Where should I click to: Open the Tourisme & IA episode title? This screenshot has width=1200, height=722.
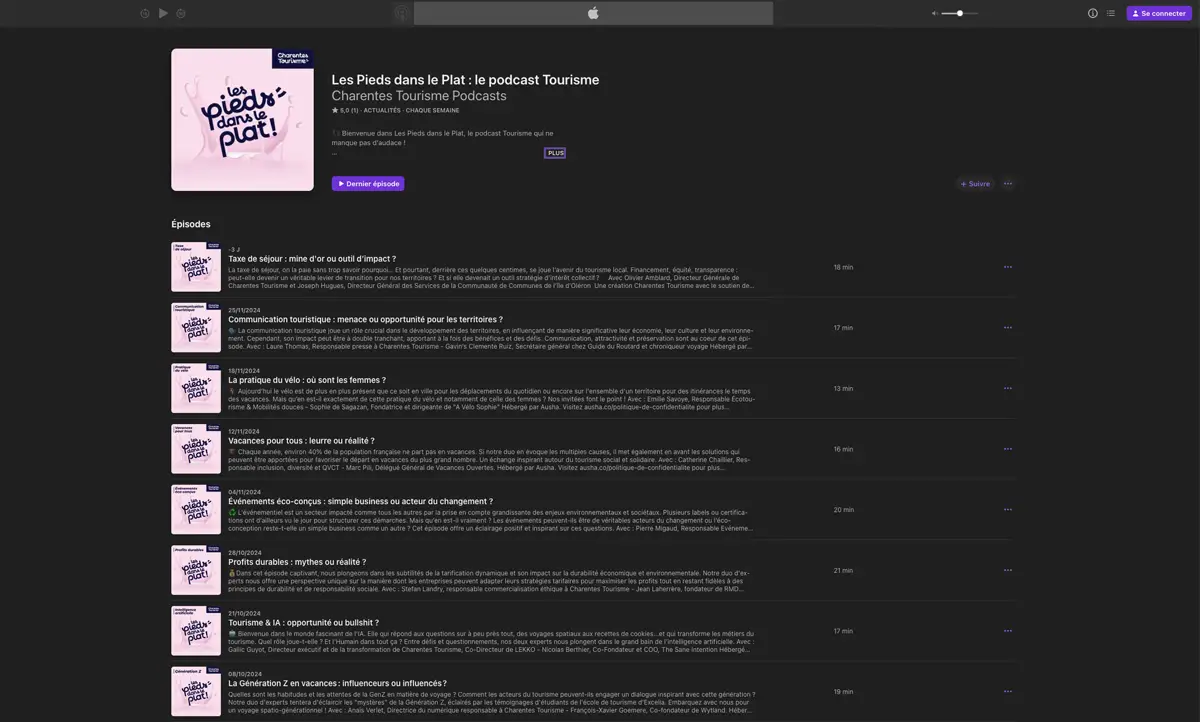click(x=303, y=623)
